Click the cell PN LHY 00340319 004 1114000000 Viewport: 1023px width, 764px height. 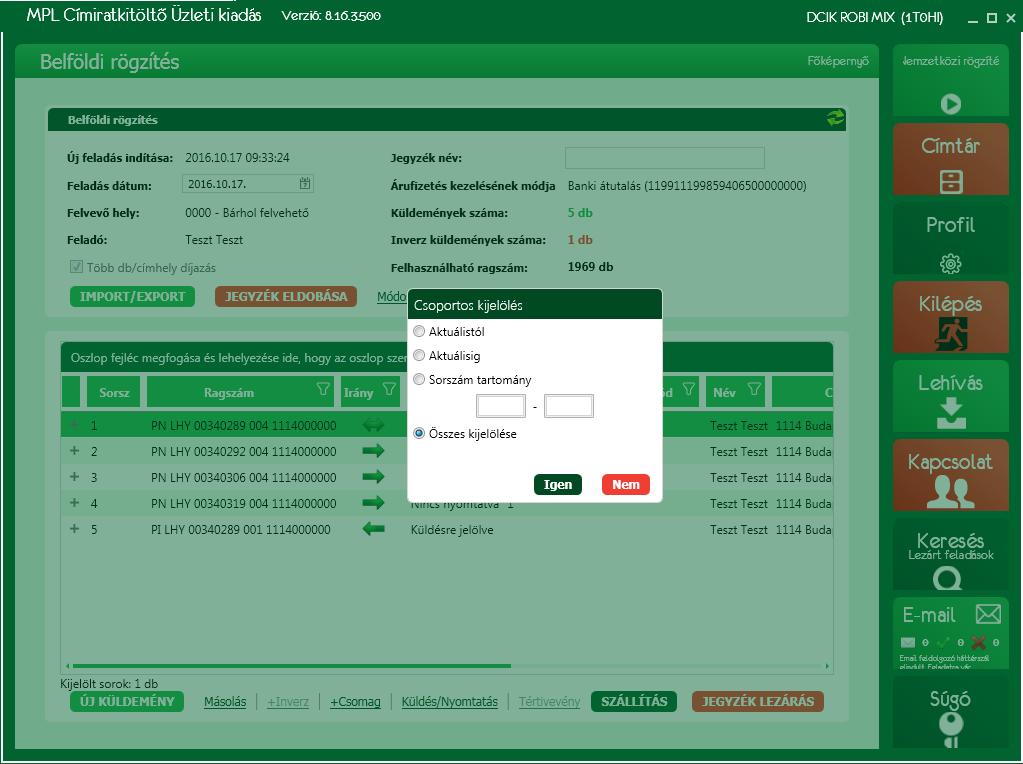pyautogui.click(x=243, y=504)
